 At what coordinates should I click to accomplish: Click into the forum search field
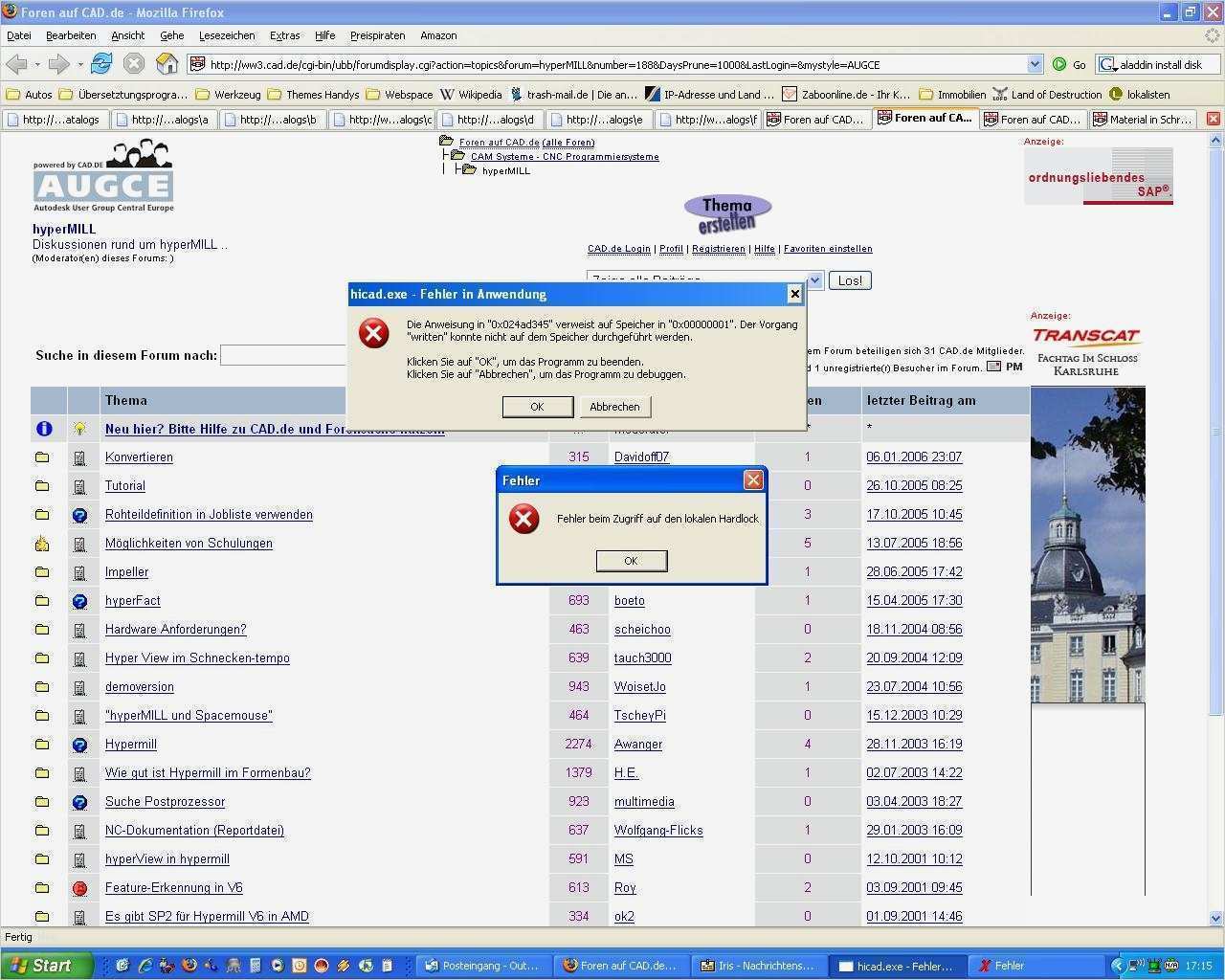[x=285, y=355]
